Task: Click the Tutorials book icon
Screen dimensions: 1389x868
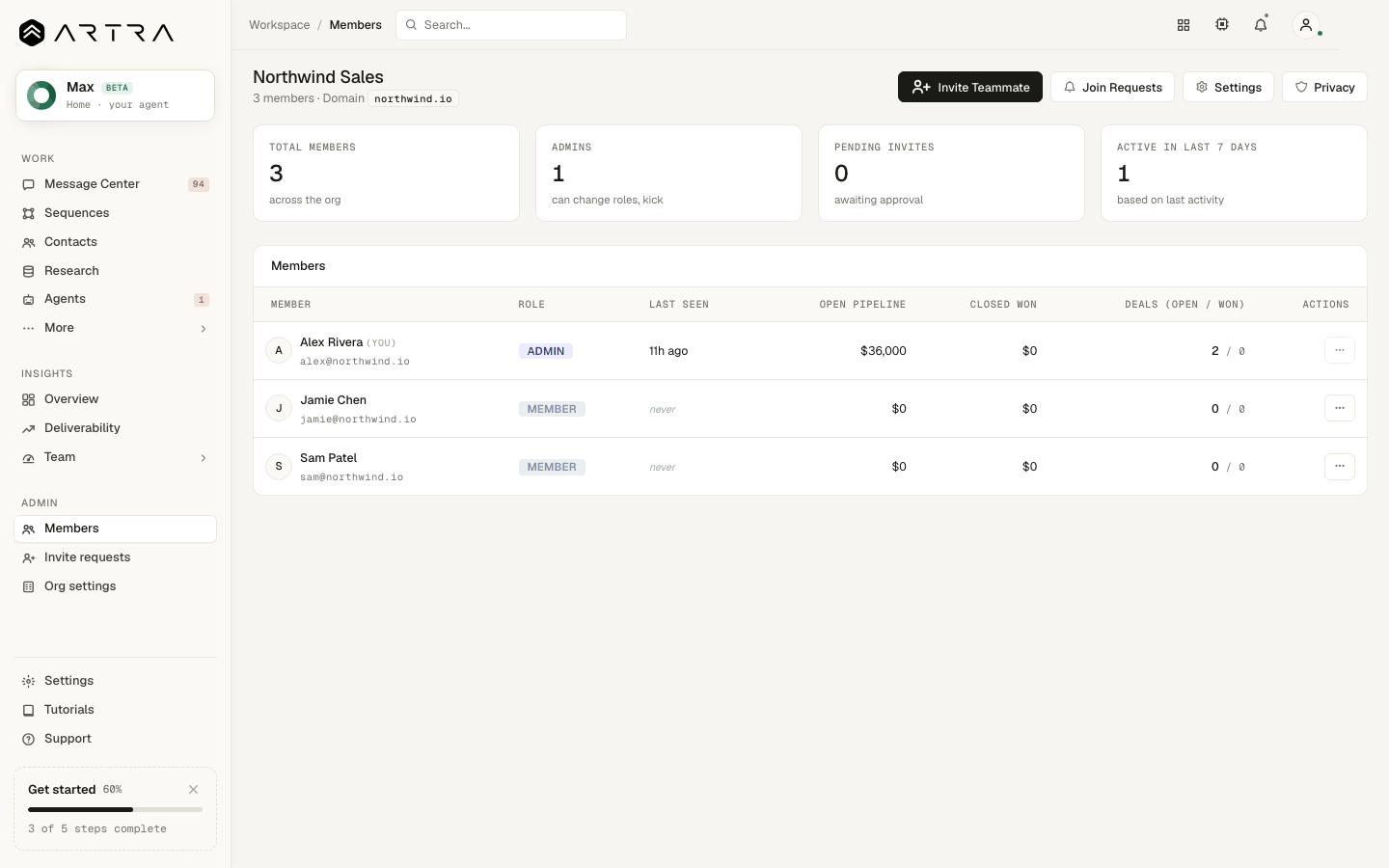Action: [29, 710]
